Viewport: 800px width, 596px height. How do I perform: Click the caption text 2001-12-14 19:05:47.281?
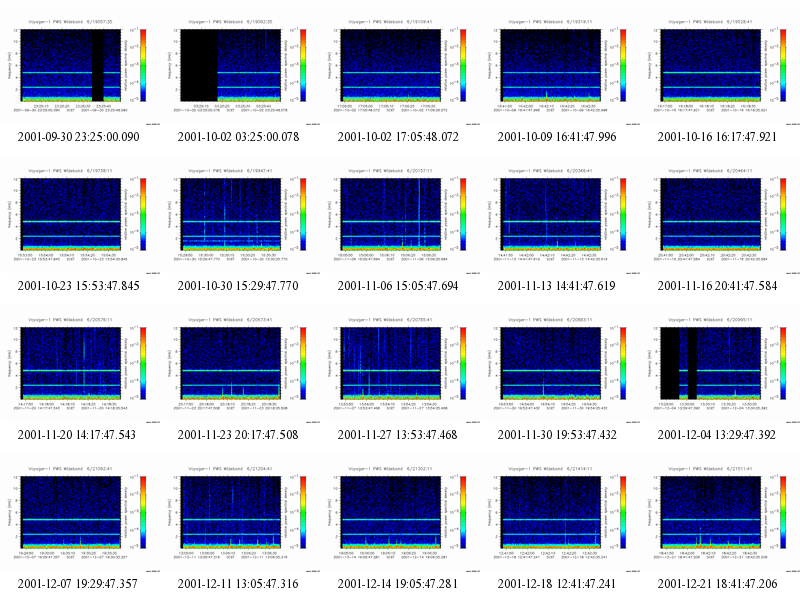point(397,584)
